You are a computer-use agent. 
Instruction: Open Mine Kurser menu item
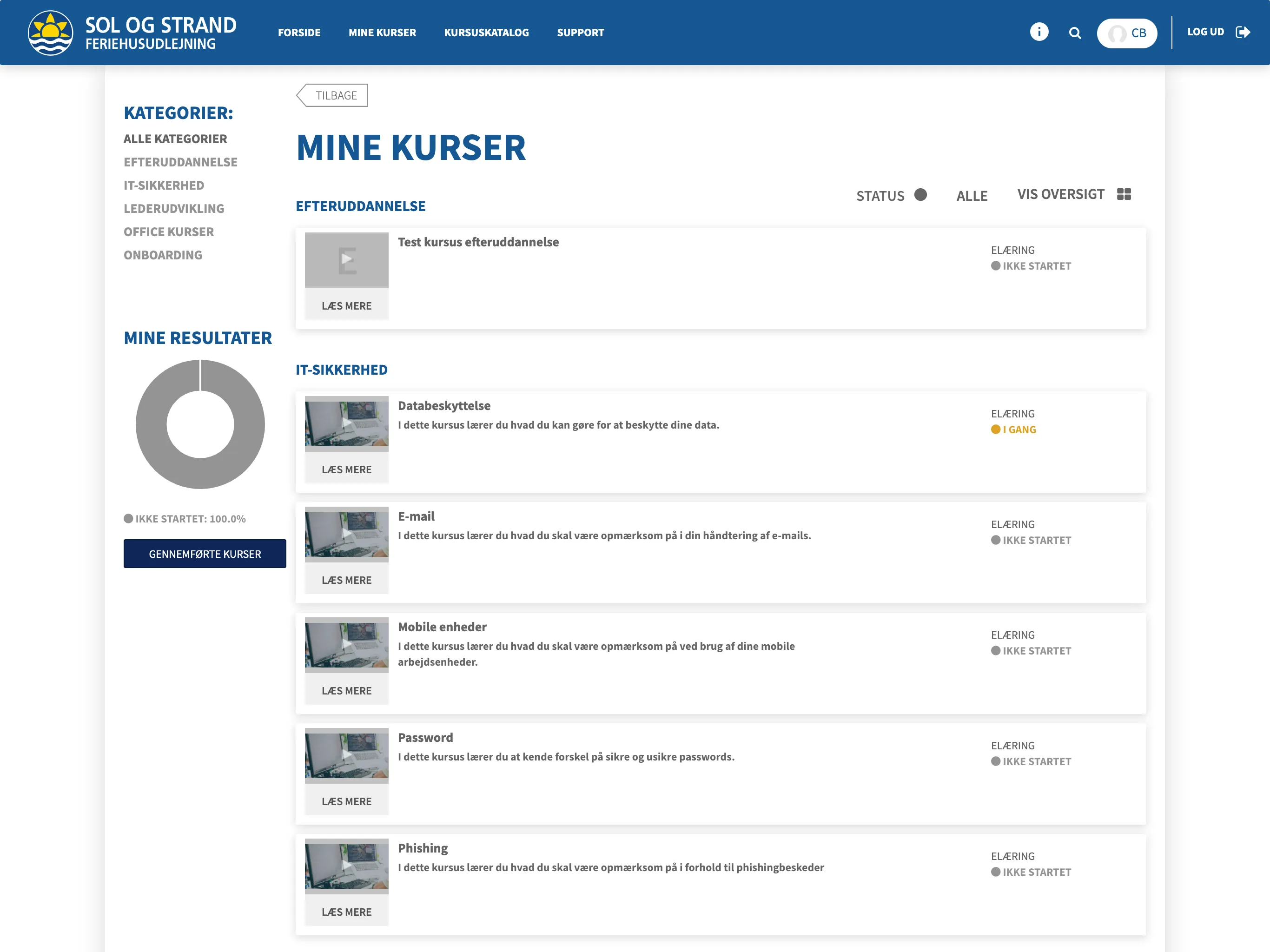(383, 33)
